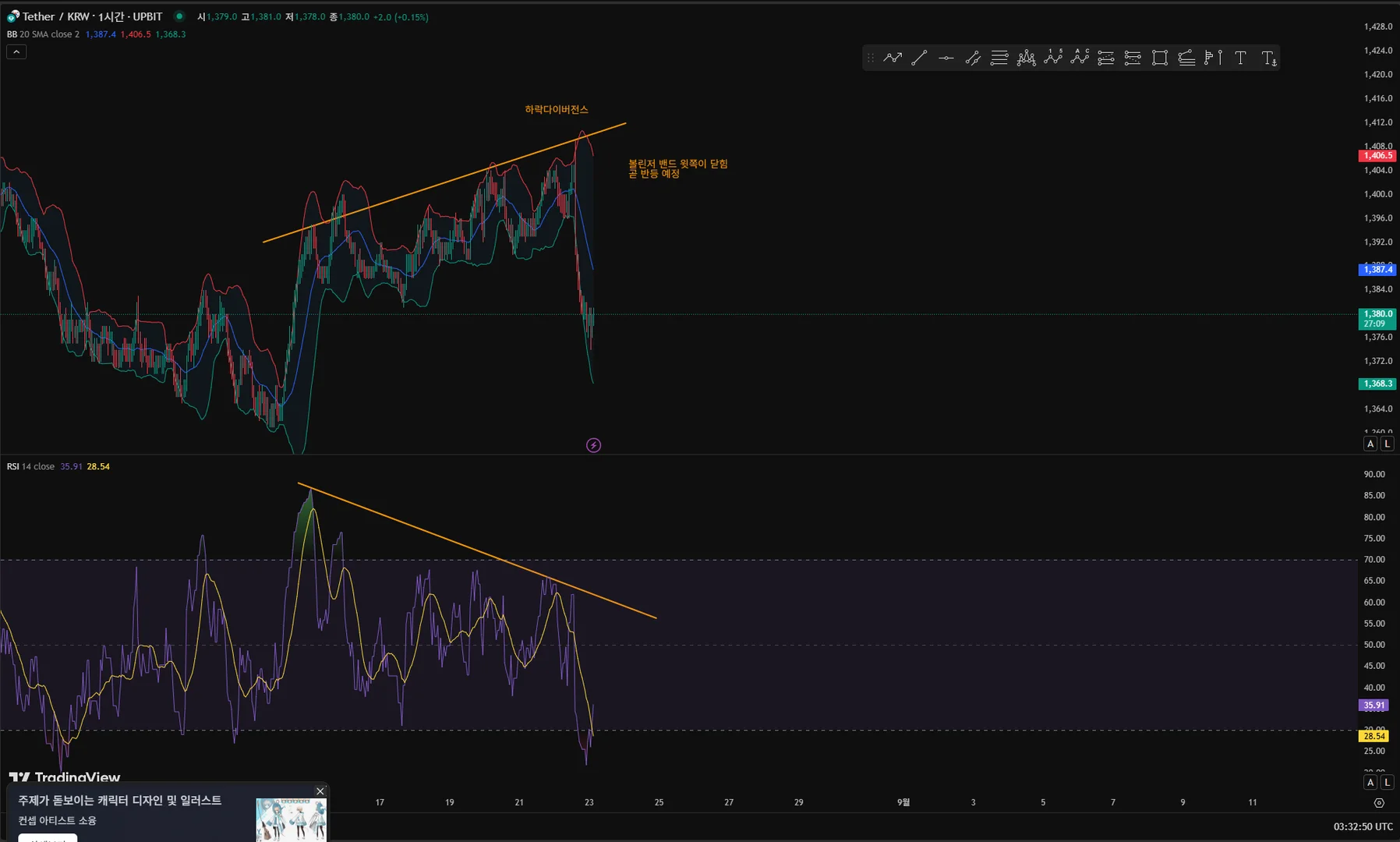Toggle log scale L on RSI pane
Viewport: 1400px width, 842px height.
(1387, 782)
